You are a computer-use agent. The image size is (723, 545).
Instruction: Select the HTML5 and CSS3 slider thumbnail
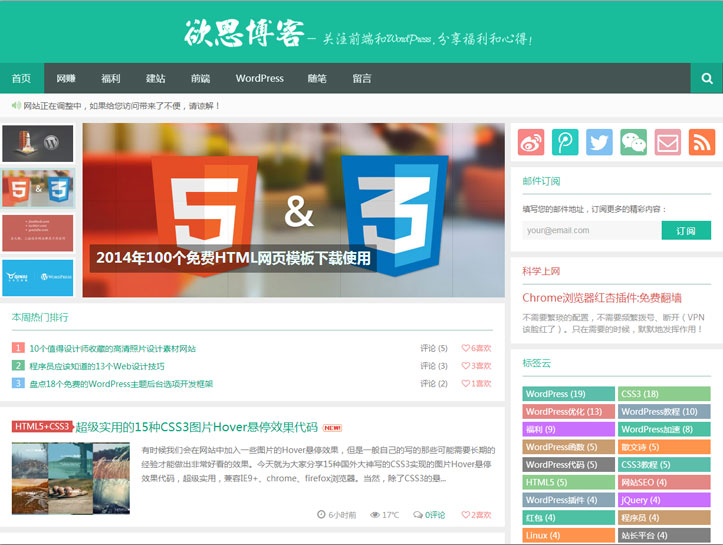pyautogui.click(x=37, y=188)
